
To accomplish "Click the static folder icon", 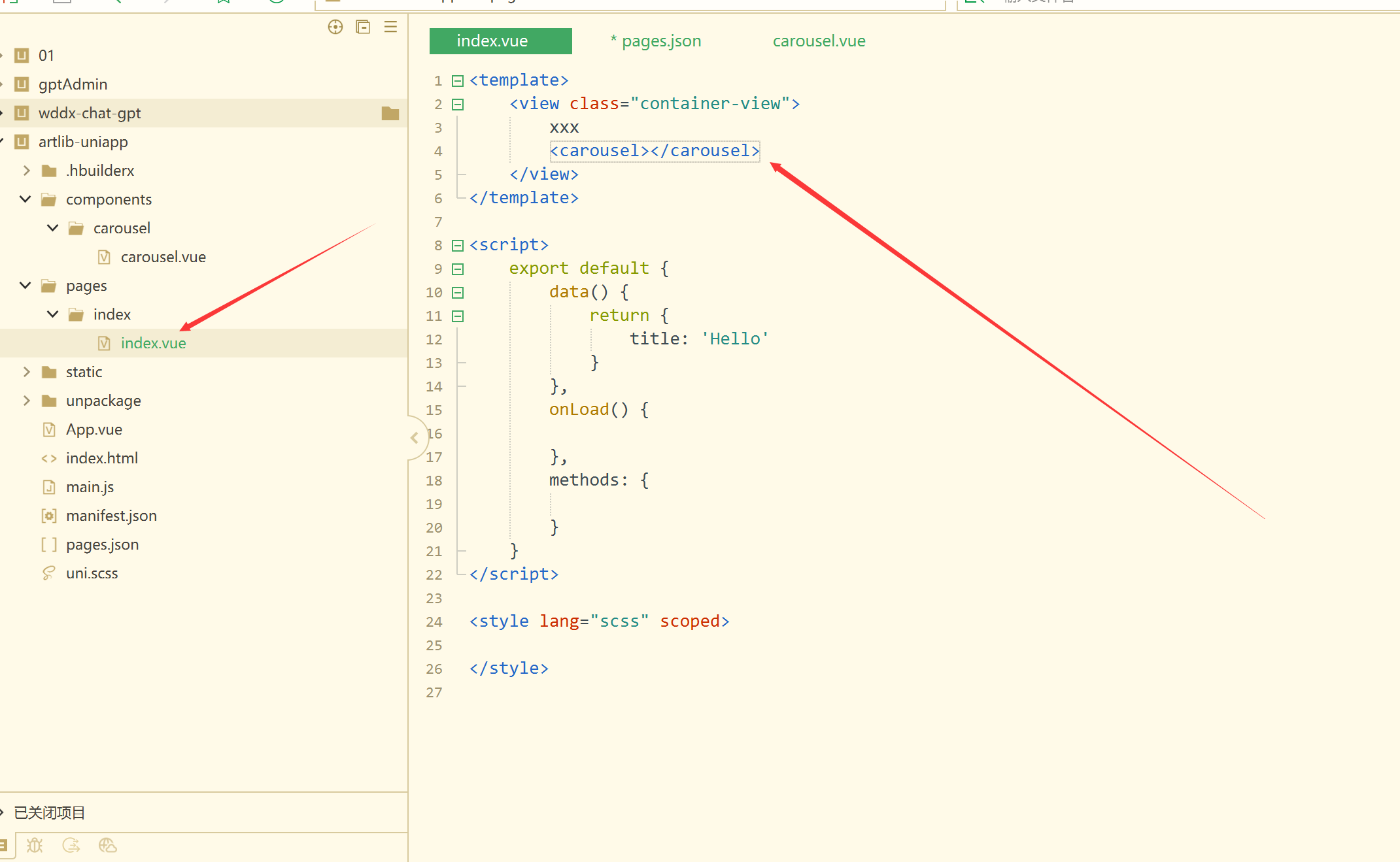I will (x=49, y=372).
